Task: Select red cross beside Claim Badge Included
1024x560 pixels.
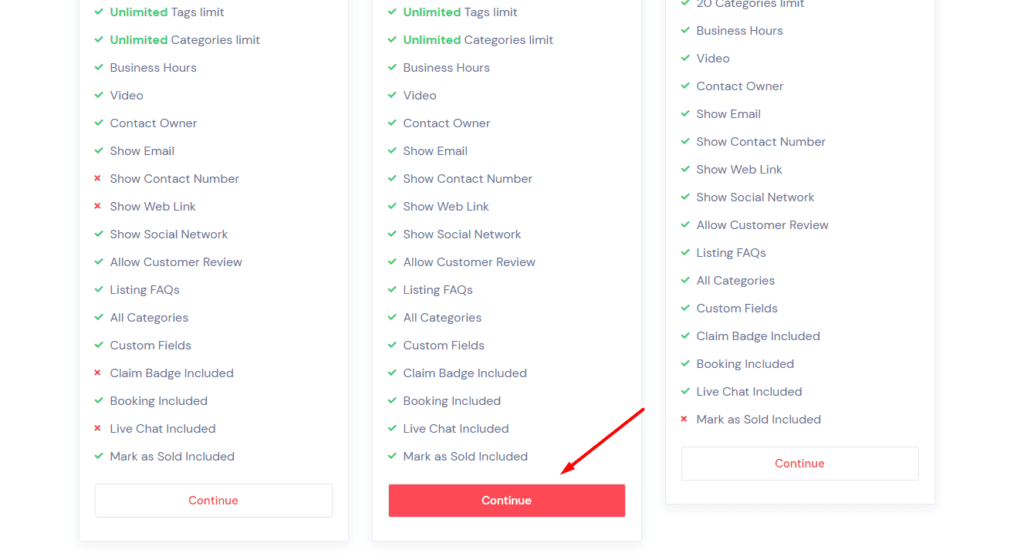Action: pyautogui.click(x=98, y=373)
